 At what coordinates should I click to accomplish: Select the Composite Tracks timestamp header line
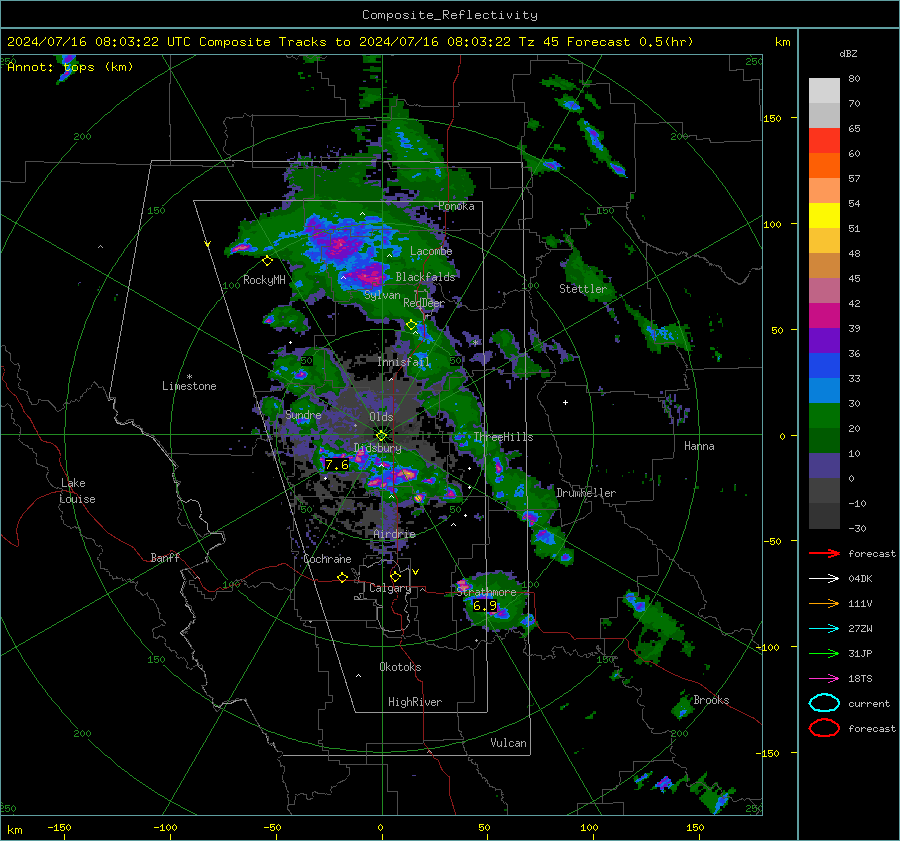click(350, 42)
